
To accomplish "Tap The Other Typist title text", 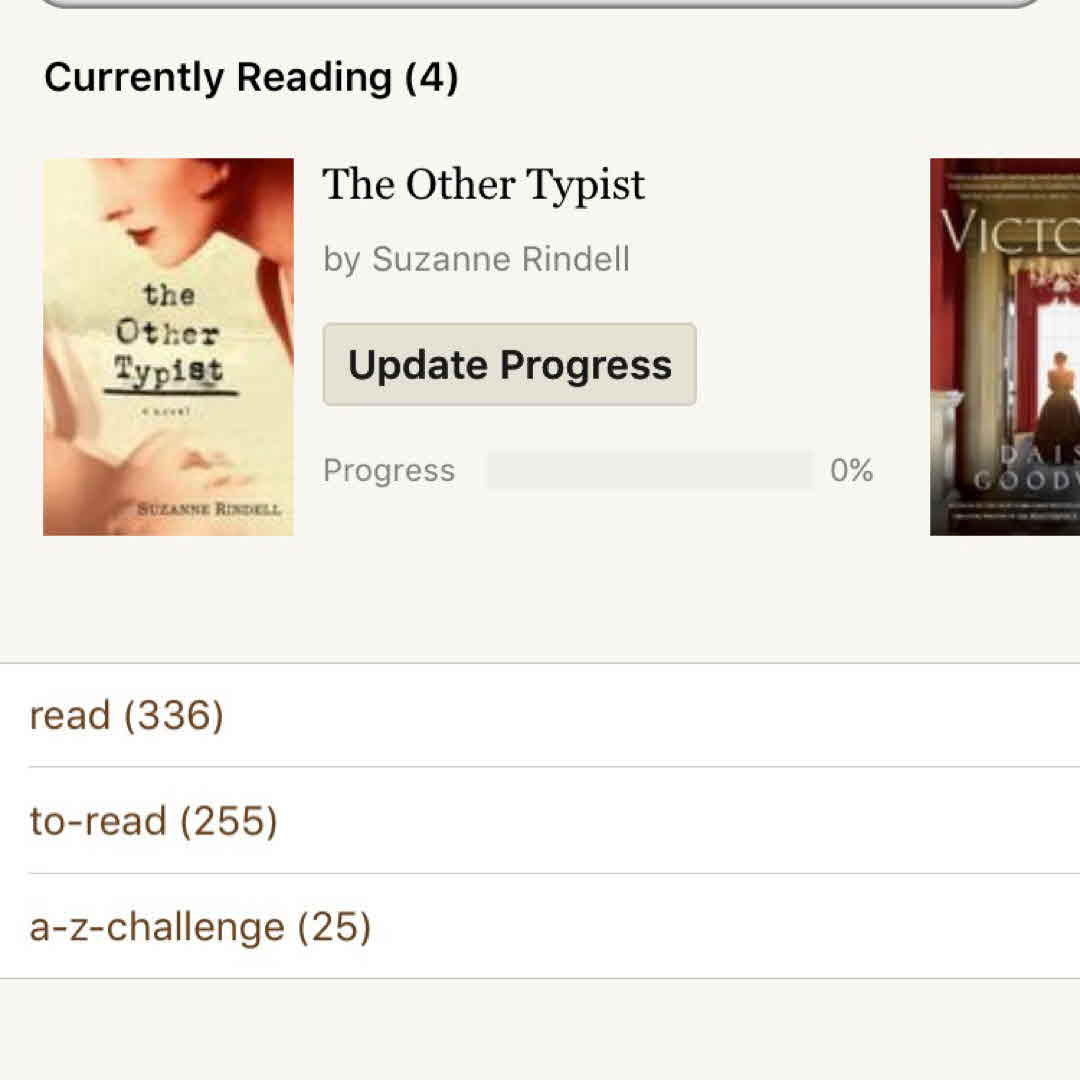I will click(483, 185).
